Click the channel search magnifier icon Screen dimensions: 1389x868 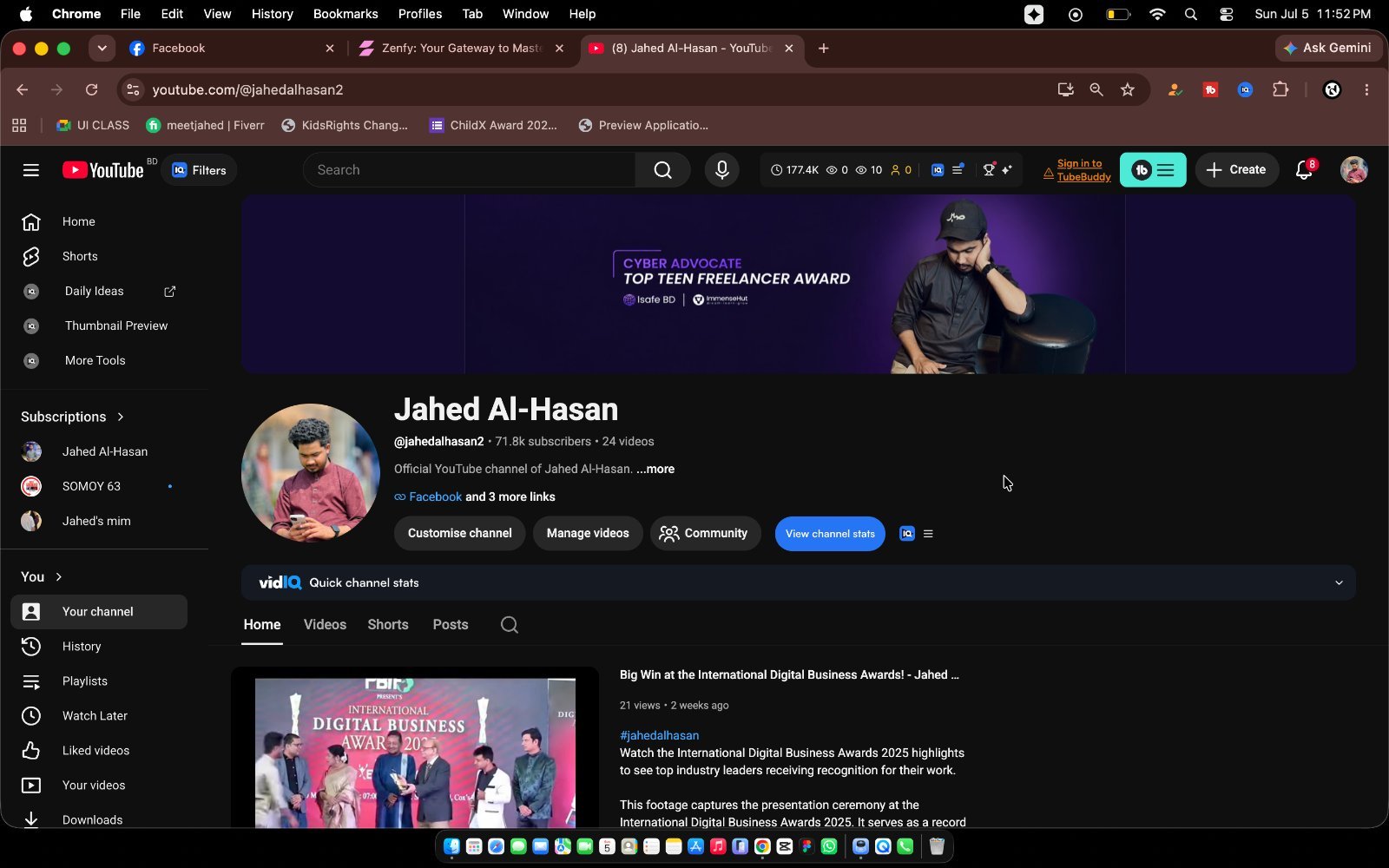[x=510, y=625]
